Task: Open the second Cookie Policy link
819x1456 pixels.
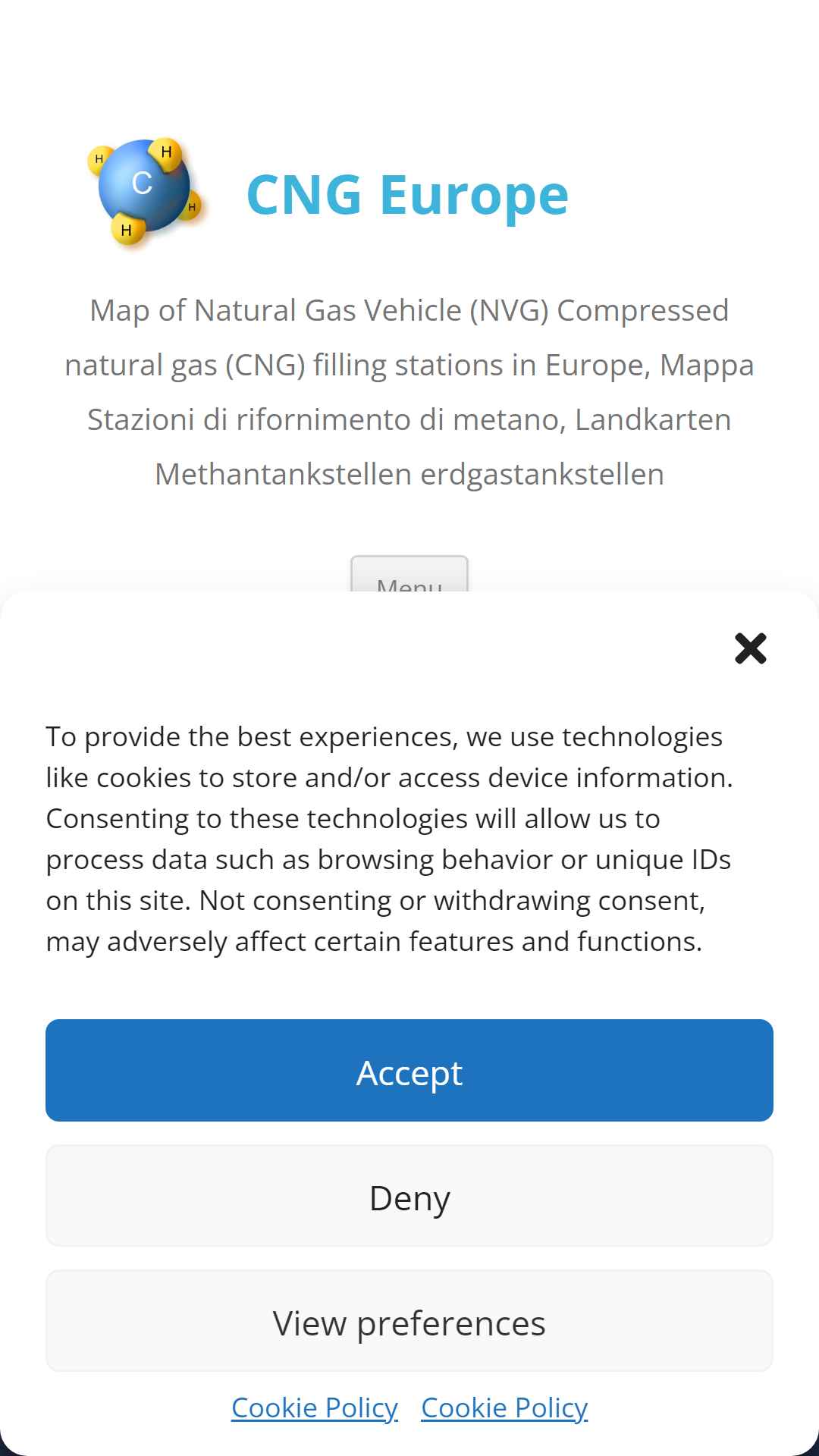Action: tap(504, 1407)
